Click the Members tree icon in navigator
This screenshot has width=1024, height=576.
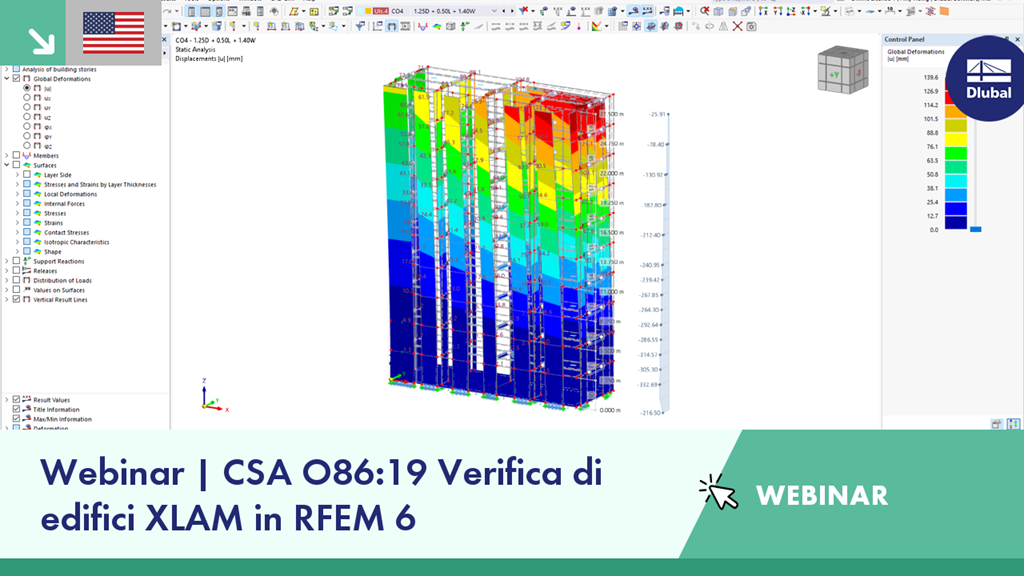(27, 155)
